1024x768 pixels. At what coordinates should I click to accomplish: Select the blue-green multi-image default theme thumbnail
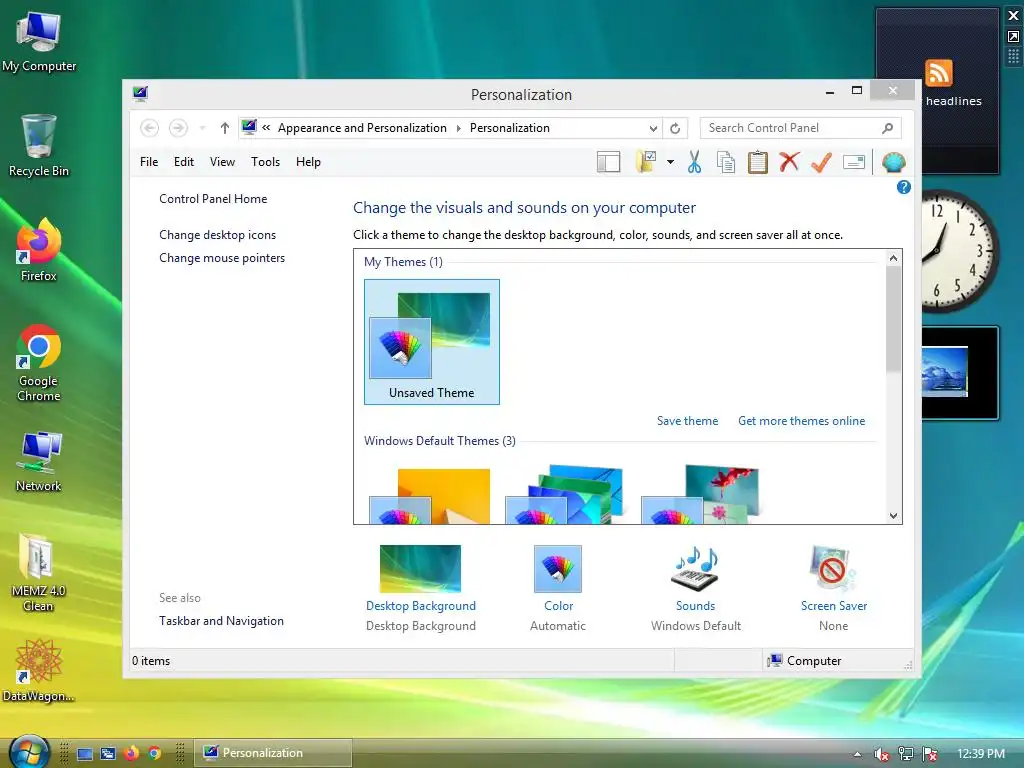pyautogui.click(x=565, y=494)
